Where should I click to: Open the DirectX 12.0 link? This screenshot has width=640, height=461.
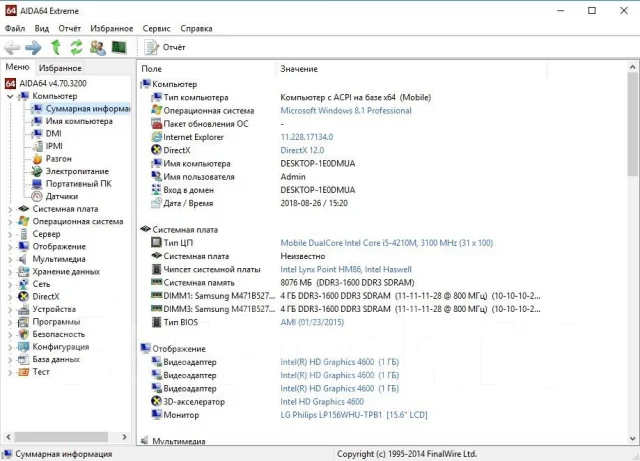(x=302, y=150)
